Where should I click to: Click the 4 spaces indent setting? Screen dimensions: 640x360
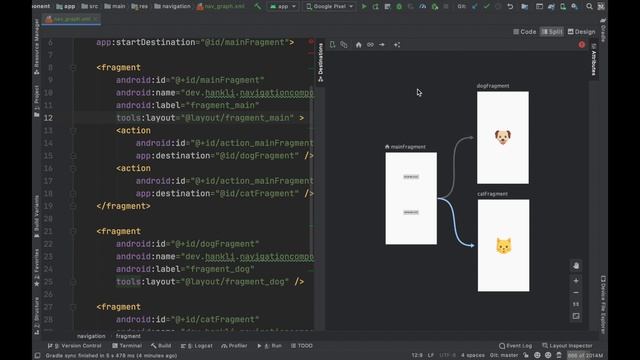coord(473,355)
